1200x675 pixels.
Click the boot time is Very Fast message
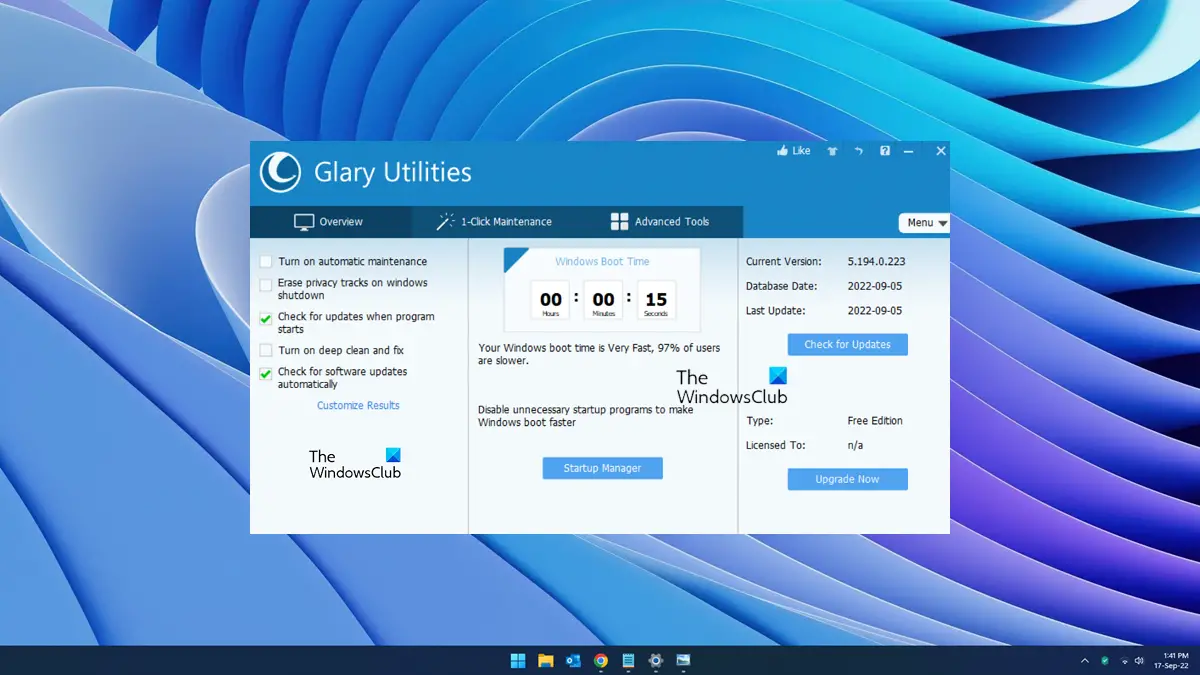click(599, 354)
